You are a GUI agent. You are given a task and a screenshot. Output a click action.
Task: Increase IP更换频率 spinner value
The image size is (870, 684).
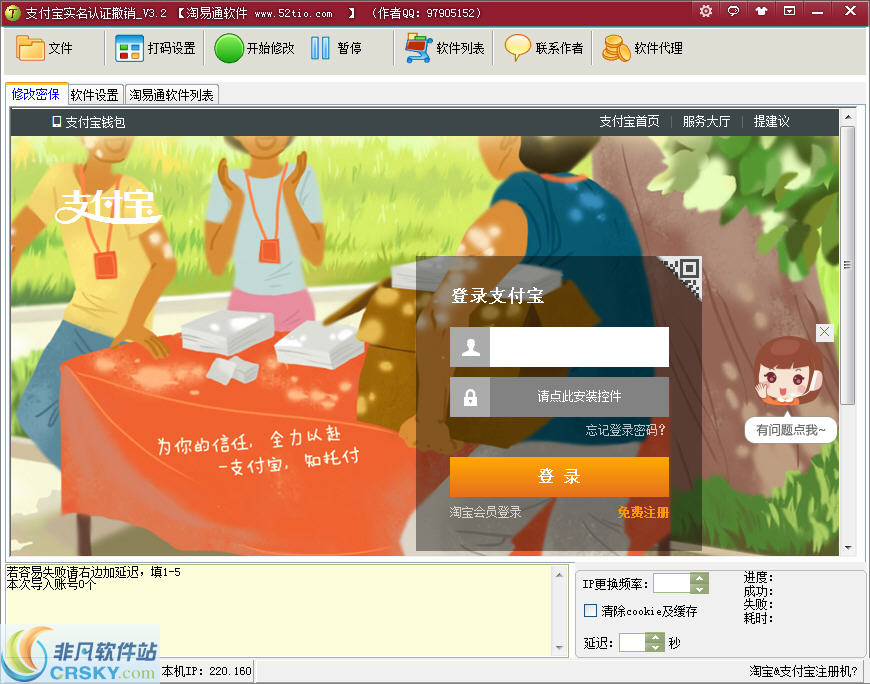click(699, 578)
